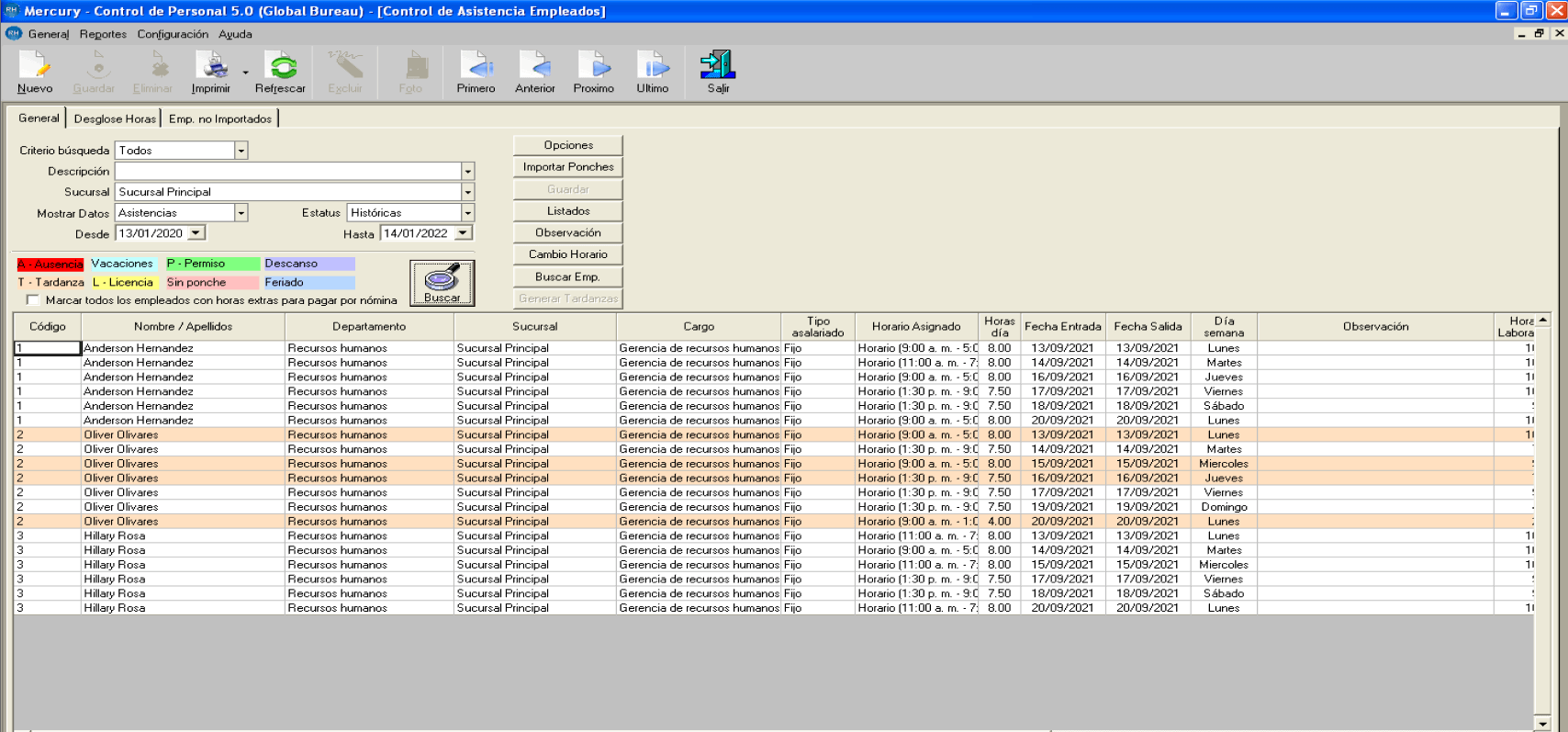This screenshot has height=732, width=1568.
Task: Click the Día semana column header
Action: [x=1224, y=326]
